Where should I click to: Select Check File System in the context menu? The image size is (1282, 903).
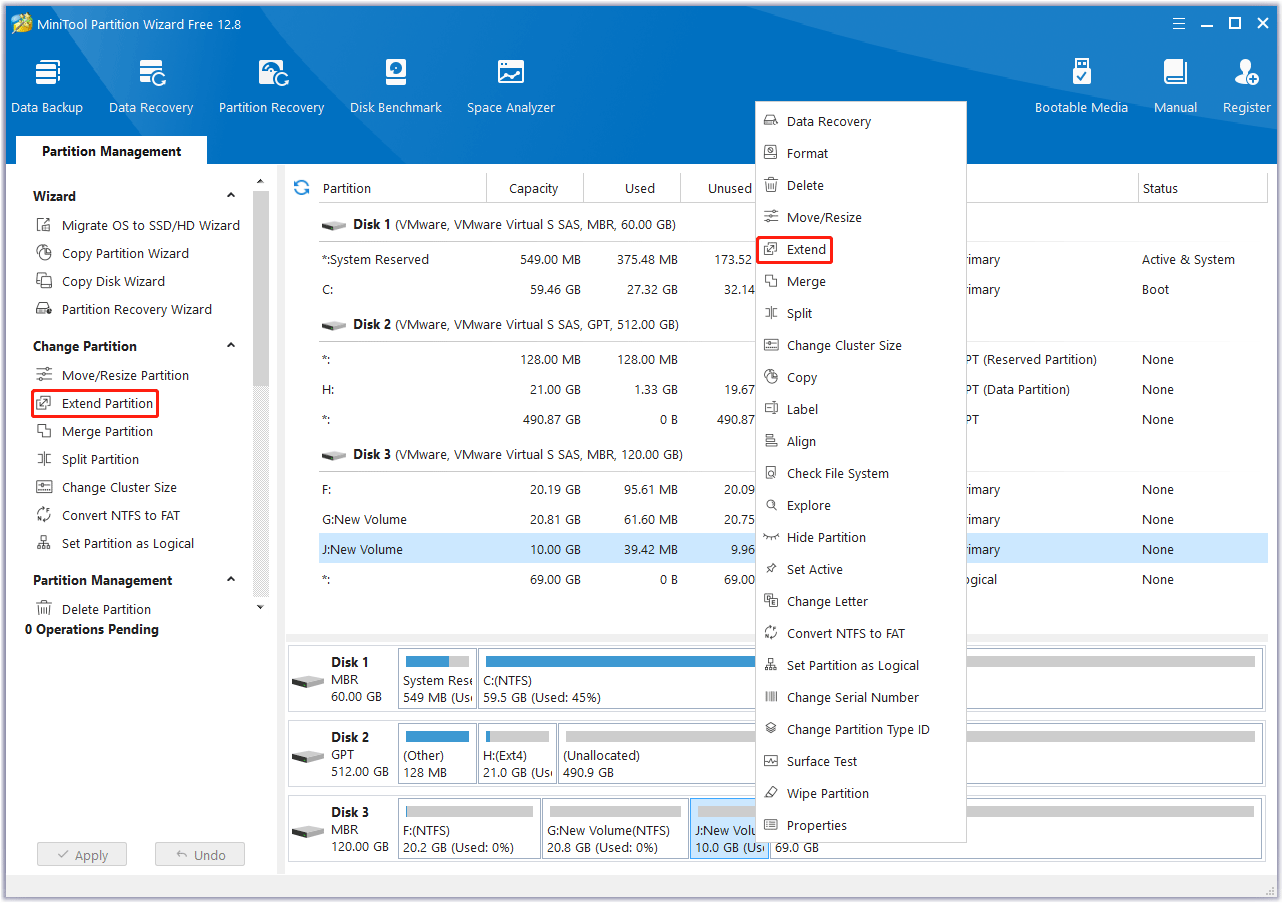click(860, 473)
